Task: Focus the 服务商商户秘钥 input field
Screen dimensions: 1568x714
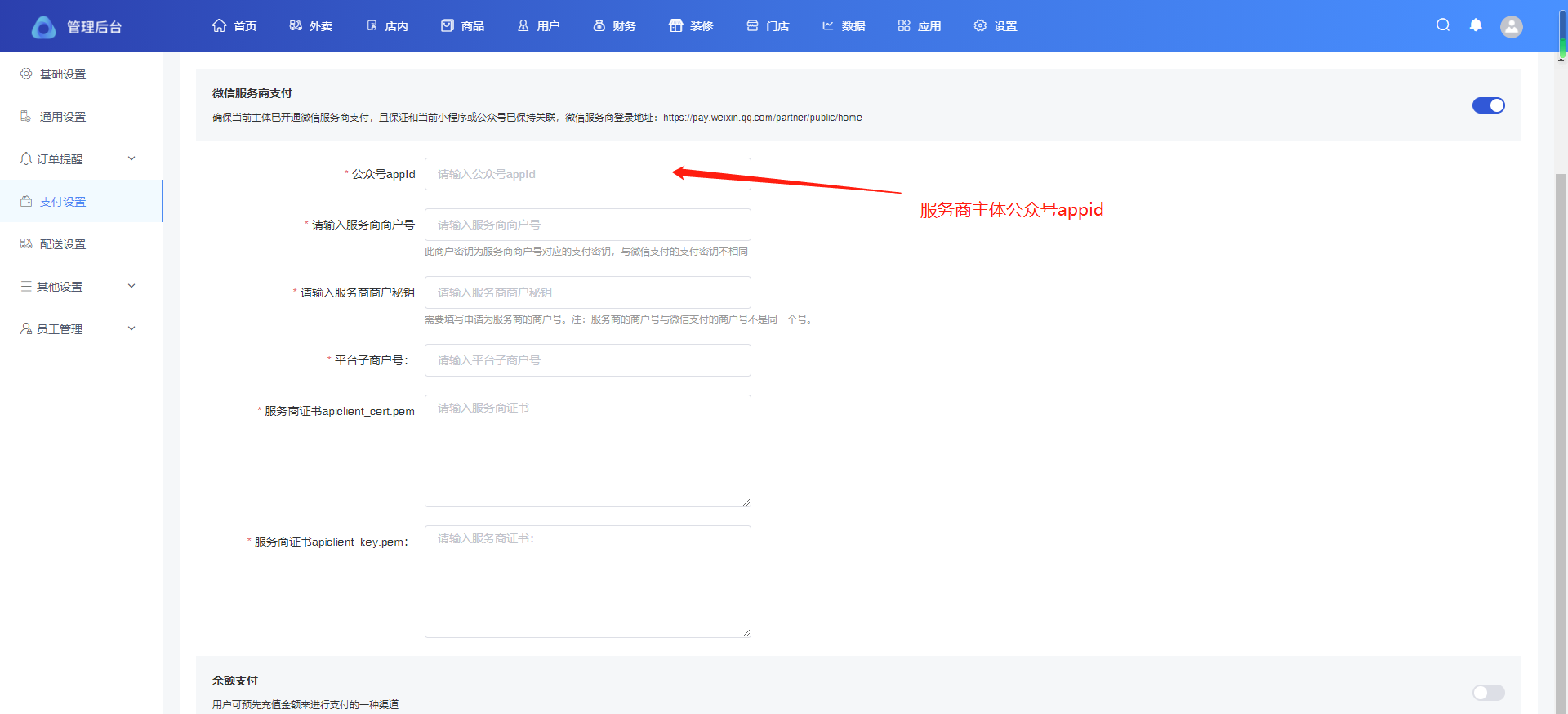Action: [x=587, y=292]
